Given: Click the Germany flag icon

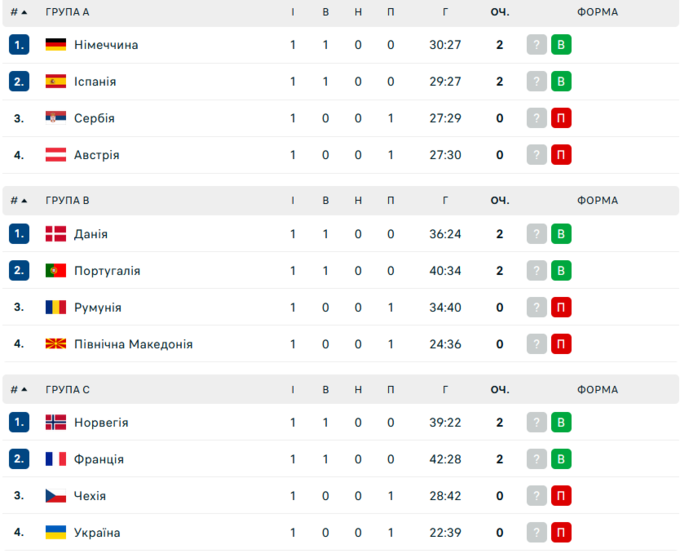Looking at the screenshot, I should 56,45.
